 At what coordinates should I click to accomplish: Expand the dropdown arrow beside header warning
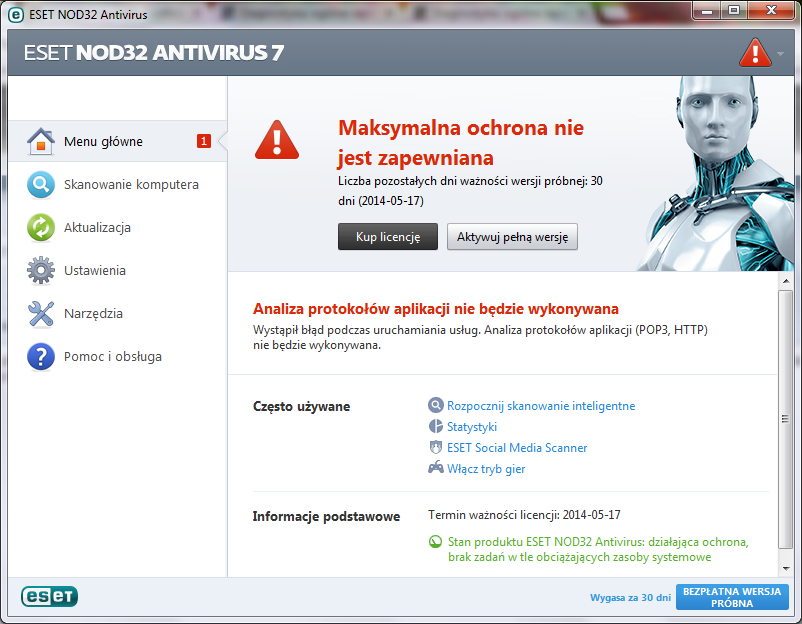780,53
